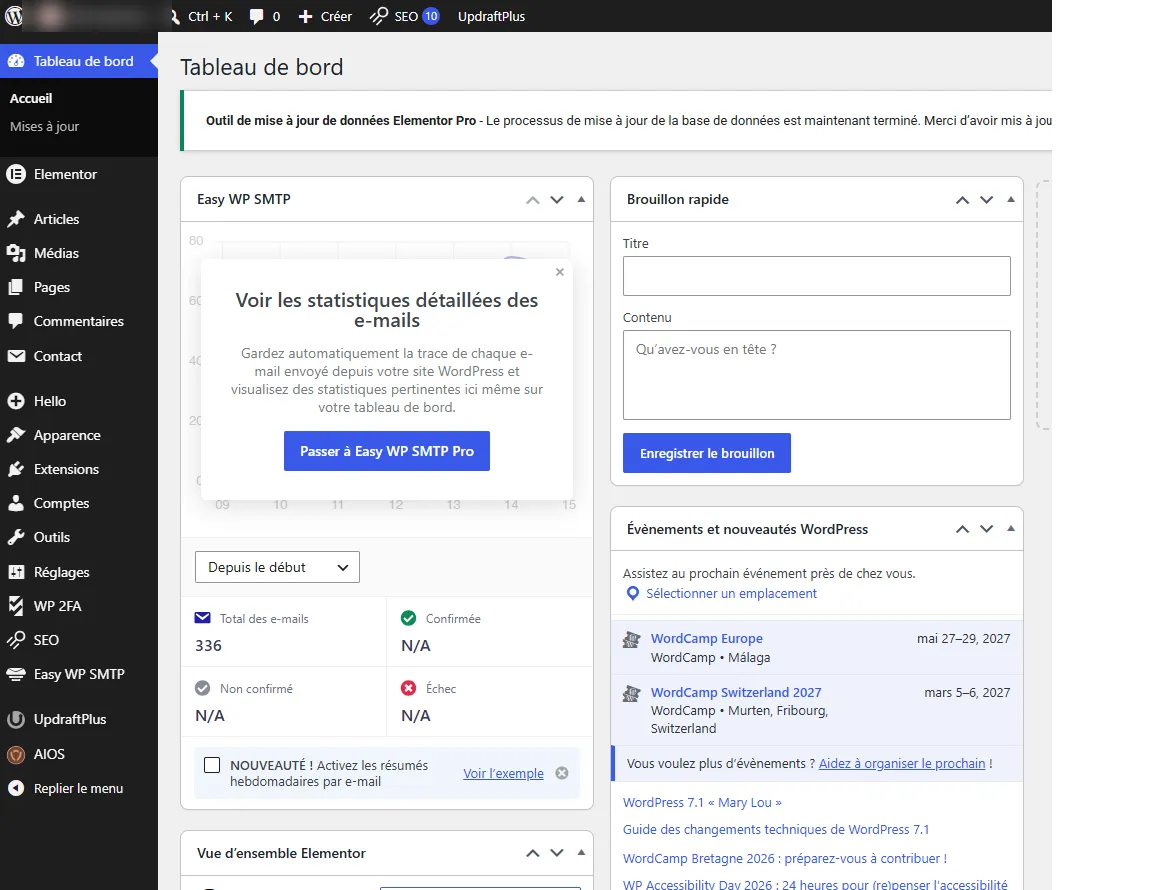Click the Réglages settings icon

[15, 572]
